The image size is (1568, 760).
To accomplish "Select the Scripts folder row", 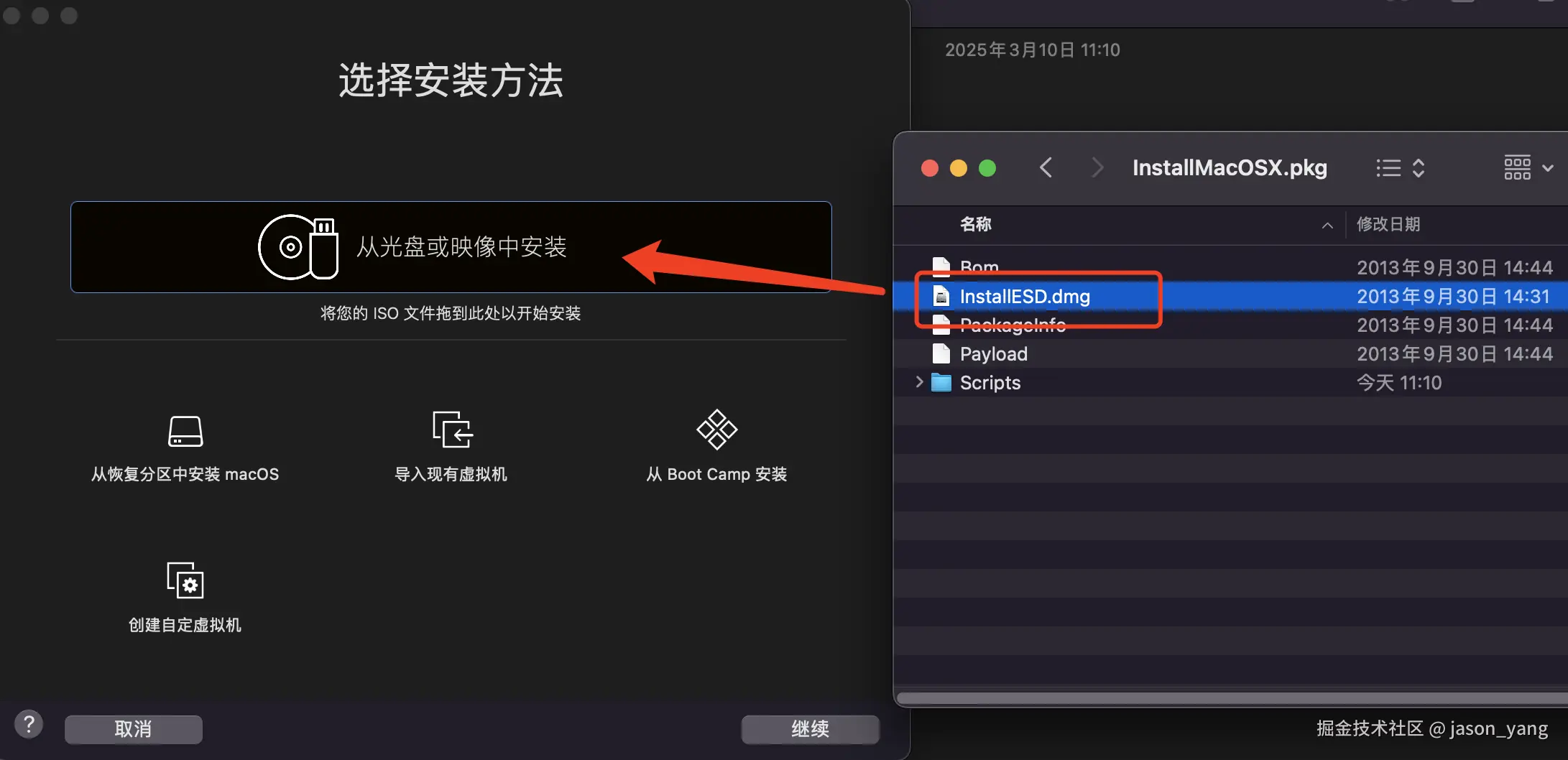I will point(1230,382).
